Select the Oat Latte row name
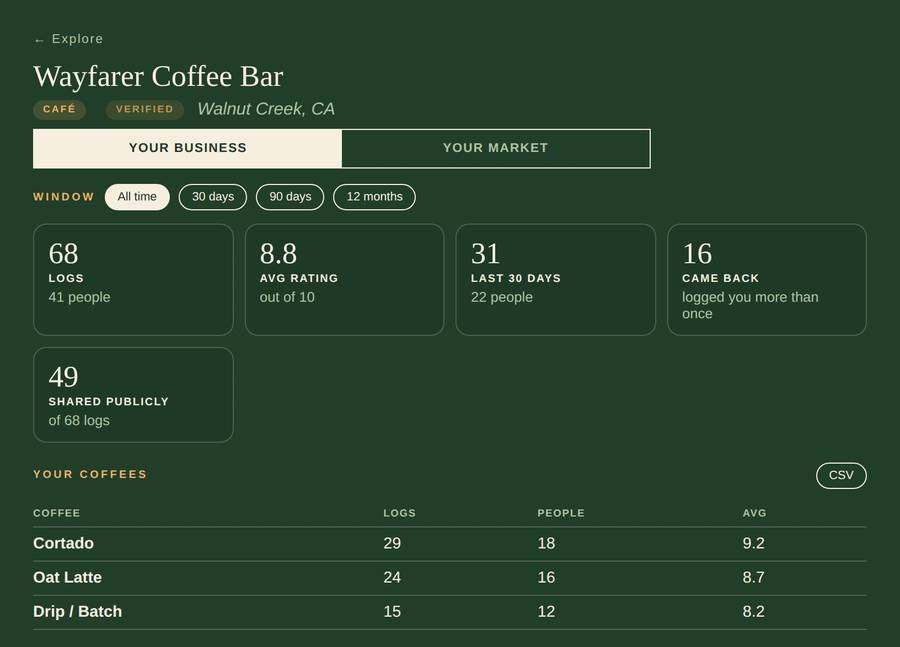900x647 pixels. pos(68,578)
